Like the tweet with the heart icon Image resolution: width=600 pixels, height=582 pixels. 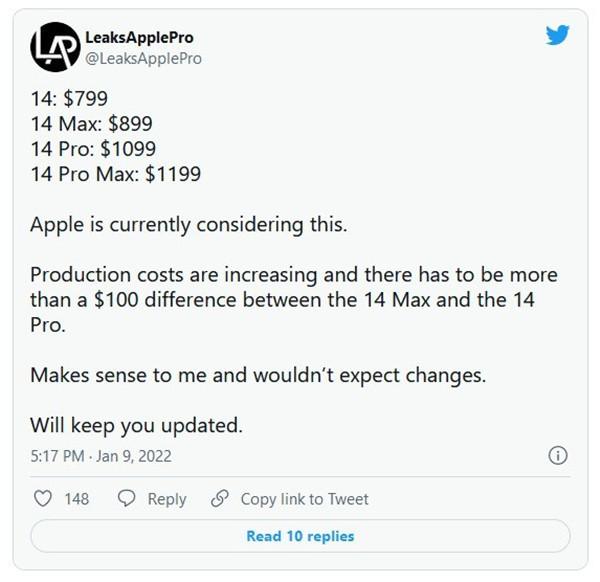point(43,498)
